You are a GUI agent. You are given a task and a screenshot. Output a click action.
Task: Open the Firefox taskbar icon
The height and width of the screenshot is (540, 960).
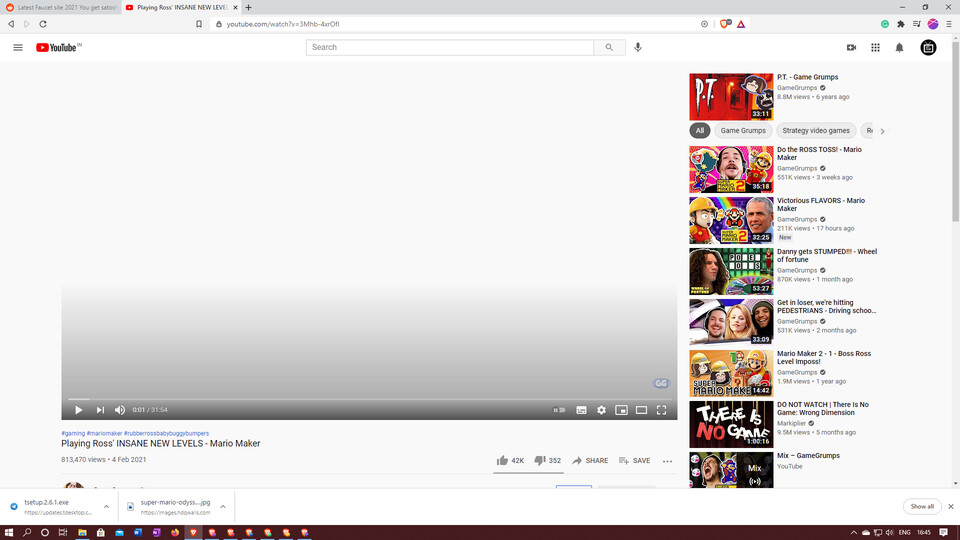click(175, 532)
